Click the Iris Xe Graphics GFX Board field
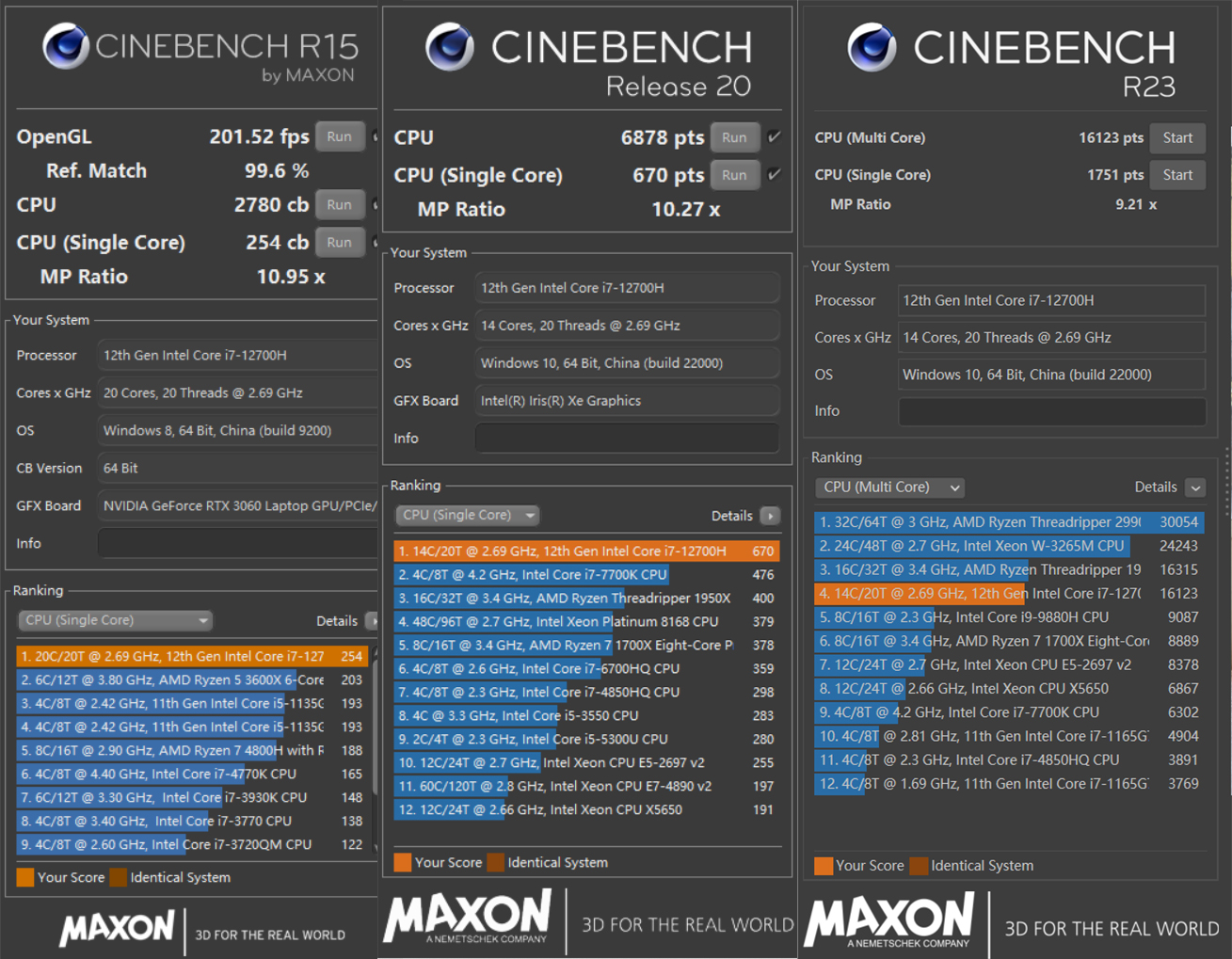Image resolution: width=1232 pixels, height=959 pixels. pos(628,401)
